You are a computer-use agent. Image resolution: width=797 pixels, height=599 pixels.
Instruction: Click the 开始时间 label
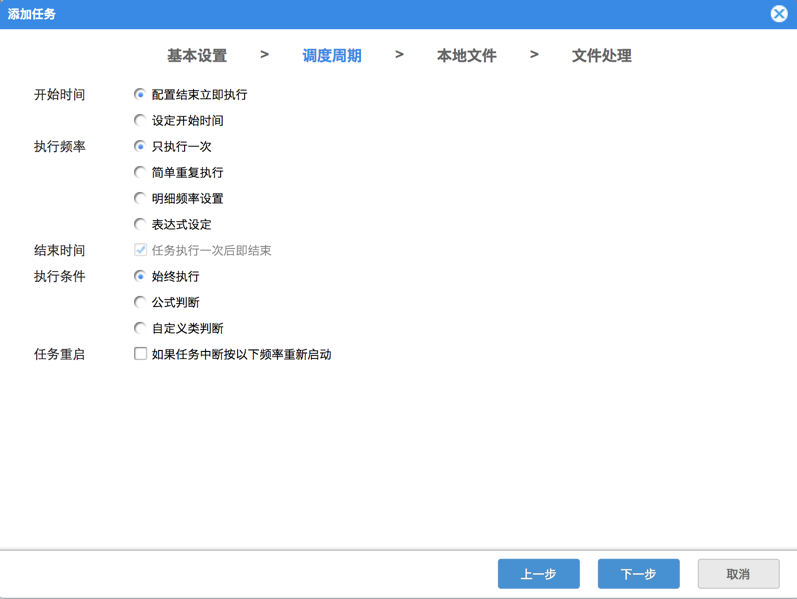pyautogui.click(x=59, y=95)
